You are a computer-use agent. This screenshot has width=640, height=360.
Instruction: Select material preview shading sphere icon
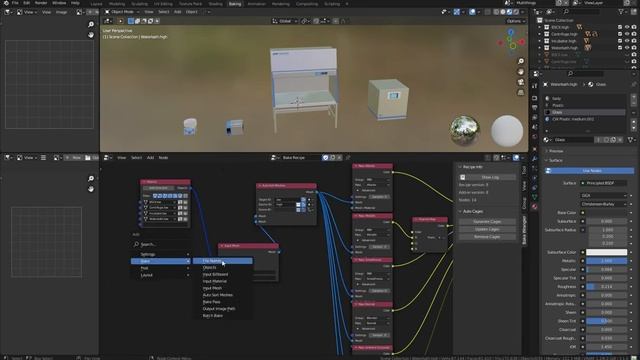(x=509, y=12)
